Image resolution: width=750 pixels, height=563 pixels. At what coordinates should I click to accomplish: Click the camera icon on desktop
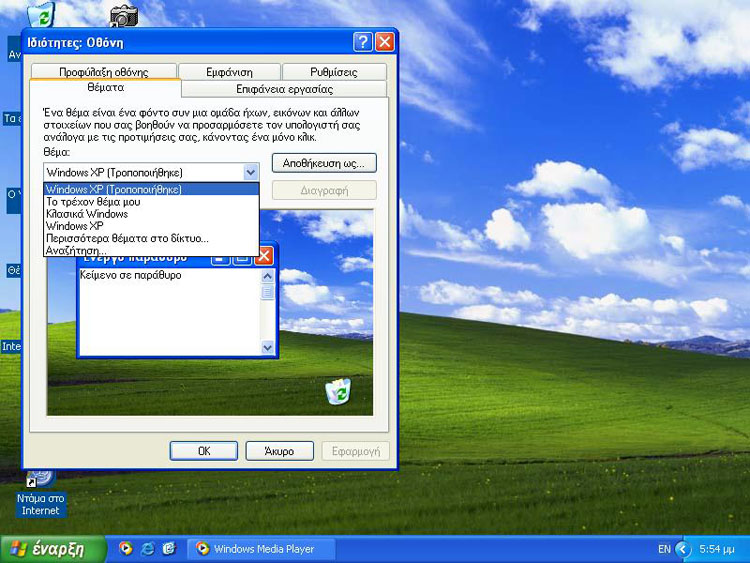tap(124, 17)
